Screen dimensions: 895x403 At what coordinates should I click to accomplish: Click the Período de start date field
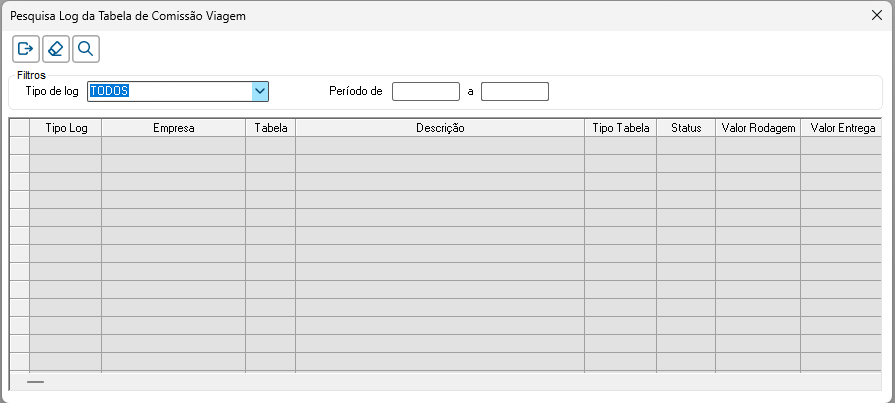coord(425,92)
